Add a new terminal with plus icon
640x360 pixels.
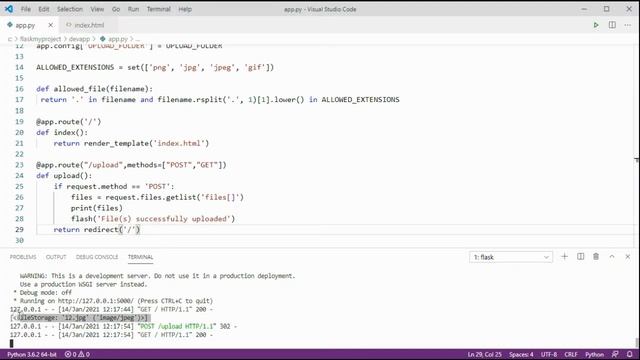pos(564,257)
